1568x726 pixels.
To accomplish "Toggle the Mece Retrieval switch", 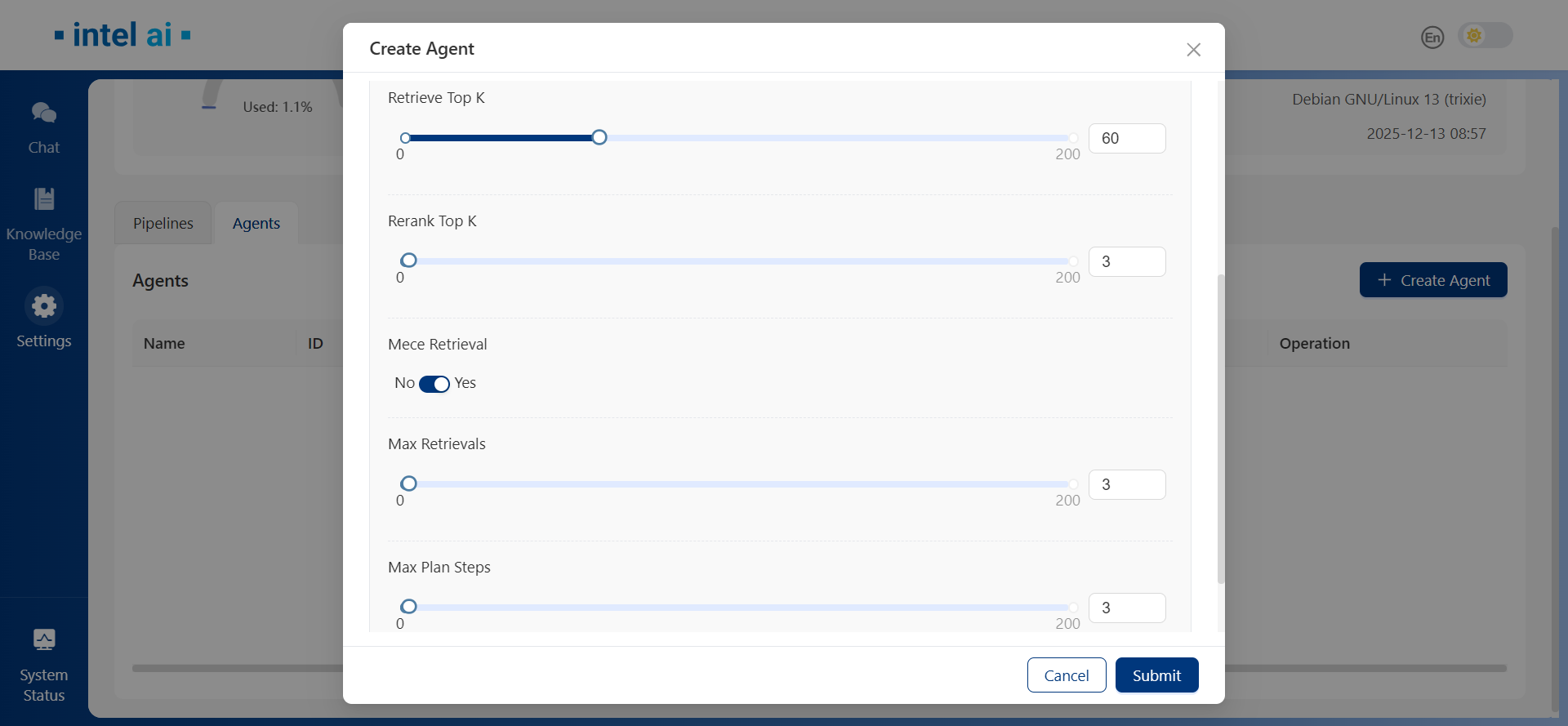I will [434, 384].
